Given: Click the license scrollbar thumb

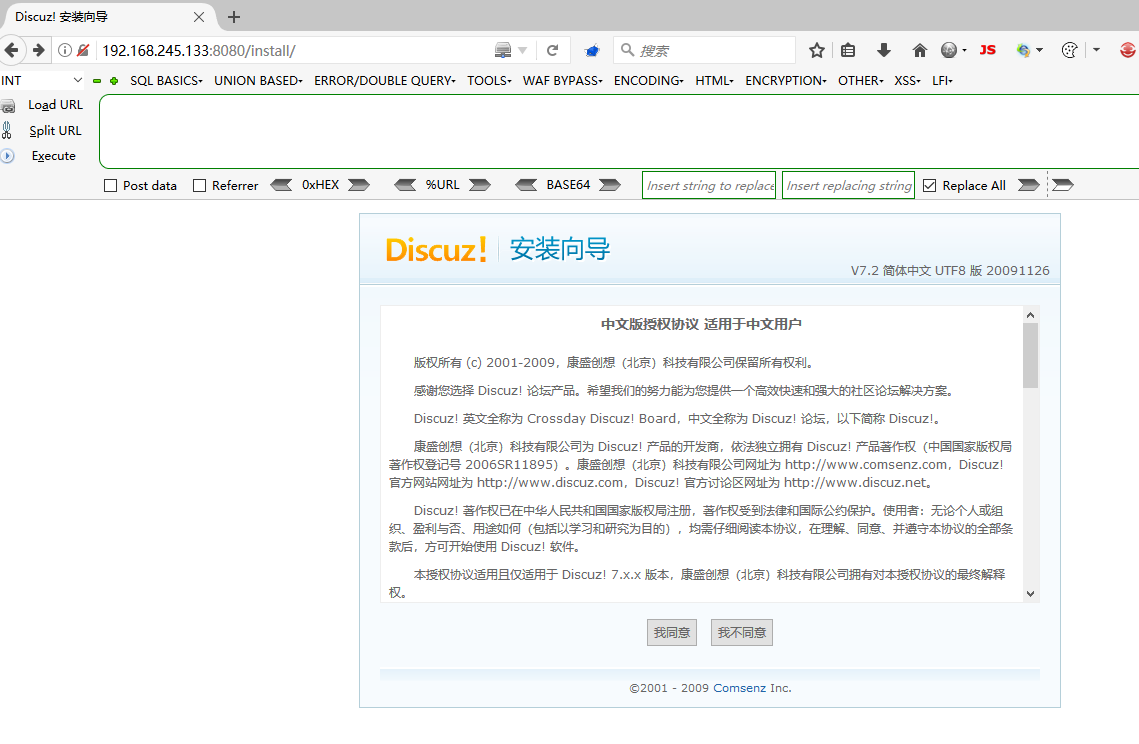Looking at the screenshot, I should (1030, 355).
